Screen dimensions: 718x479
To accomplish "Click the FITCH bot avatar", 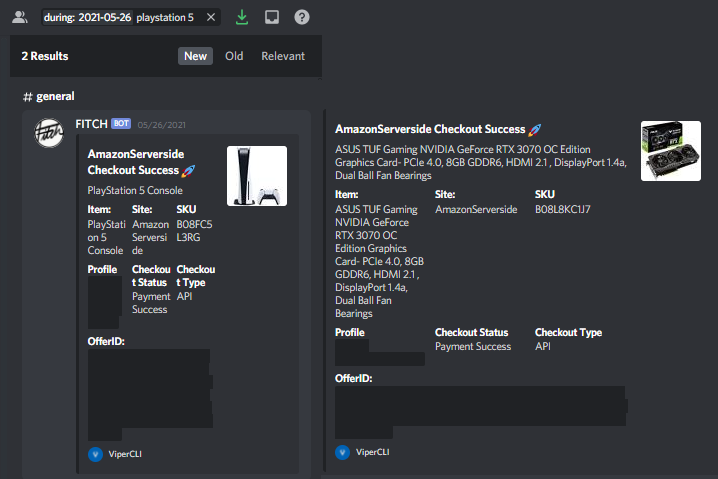I will coord(49,133).
